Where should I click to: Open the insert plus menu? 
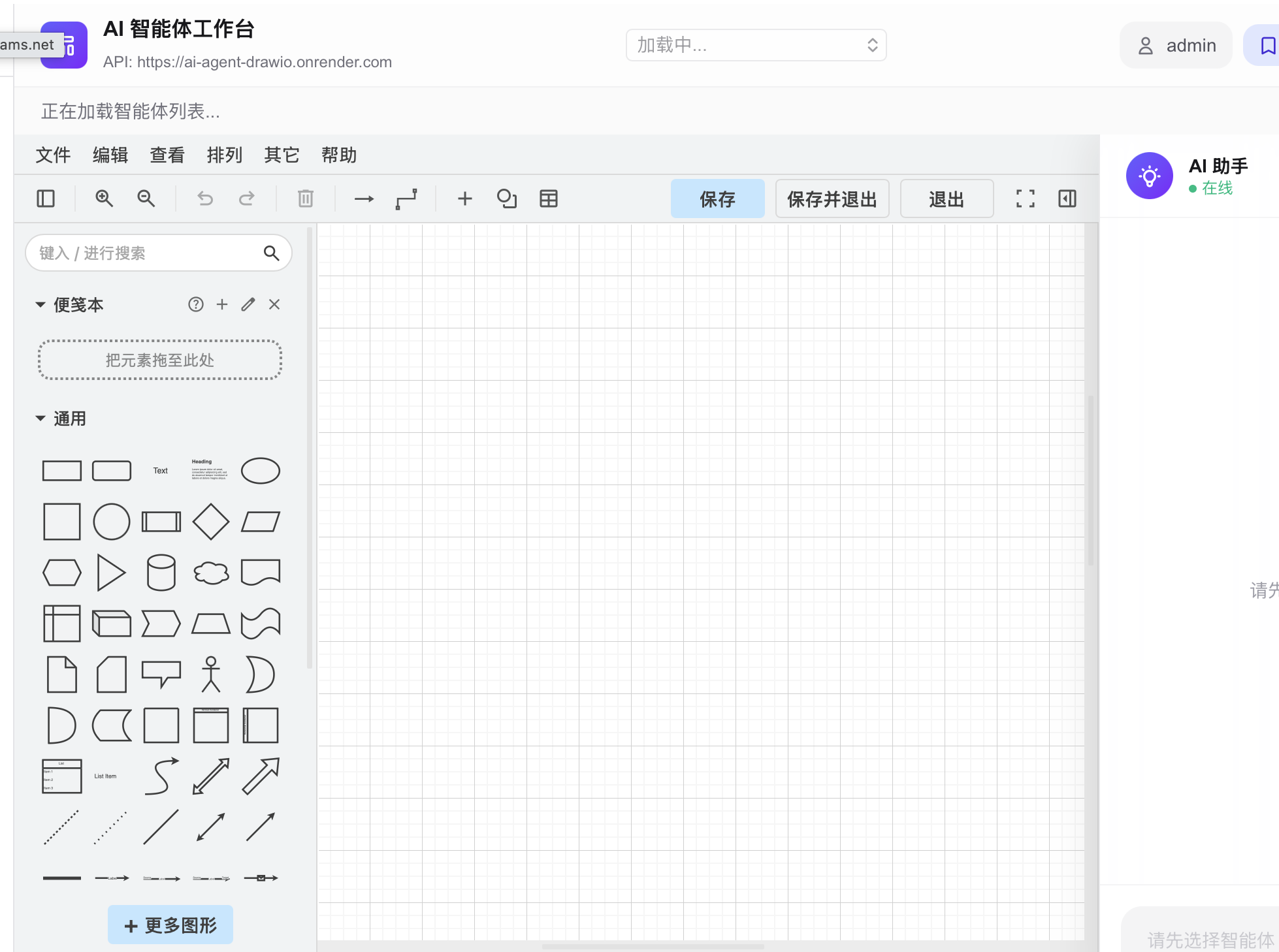[464, 198]
